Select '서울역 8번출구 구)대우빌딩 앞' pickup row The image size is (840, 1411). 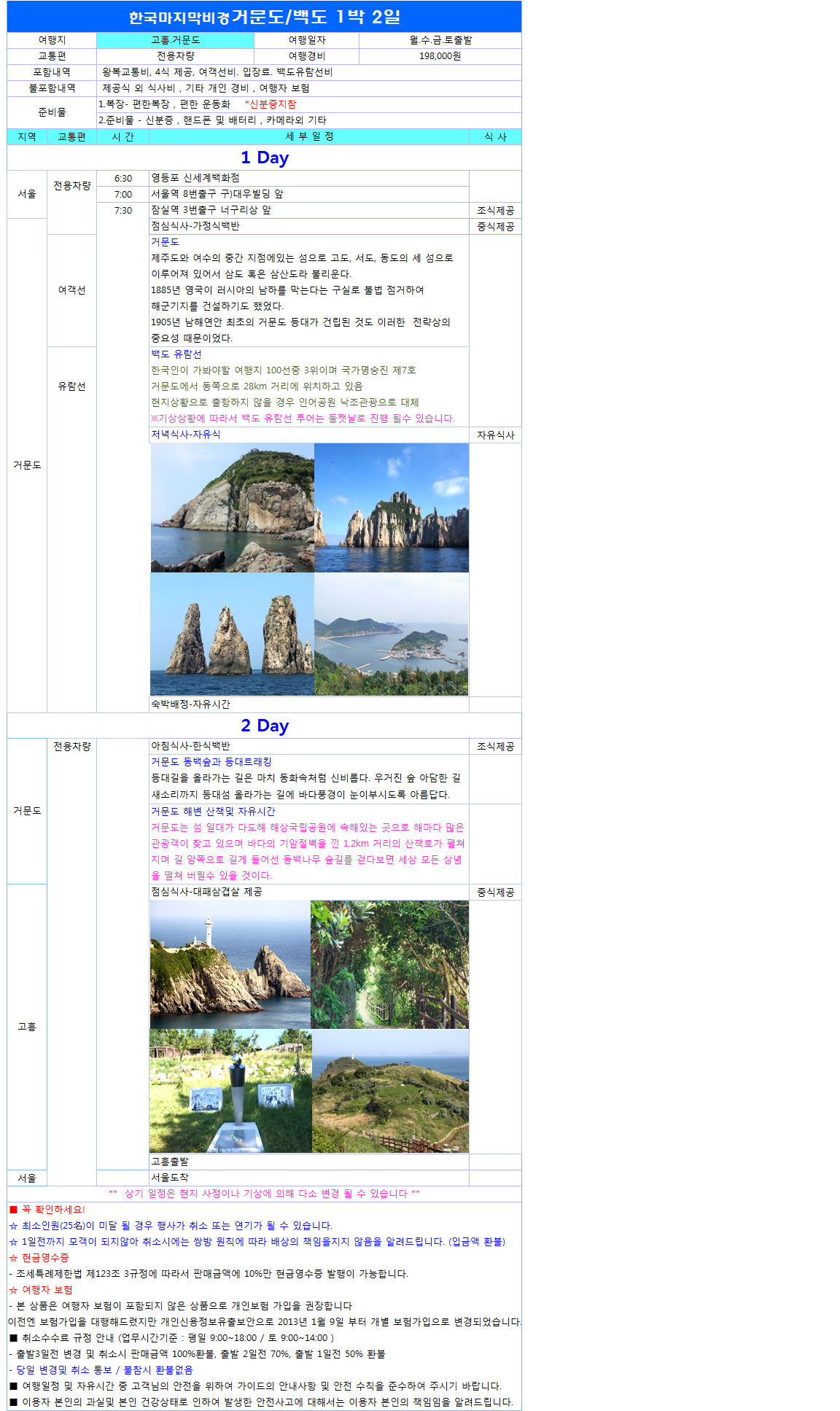(x=309, y=195)
